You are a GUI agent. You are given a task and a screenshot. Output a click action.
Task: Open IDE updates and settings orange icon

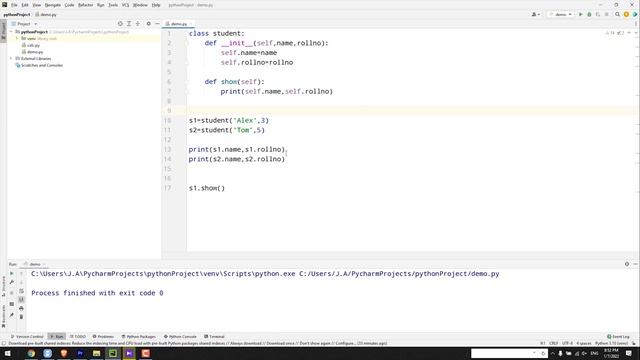[626, 14]
